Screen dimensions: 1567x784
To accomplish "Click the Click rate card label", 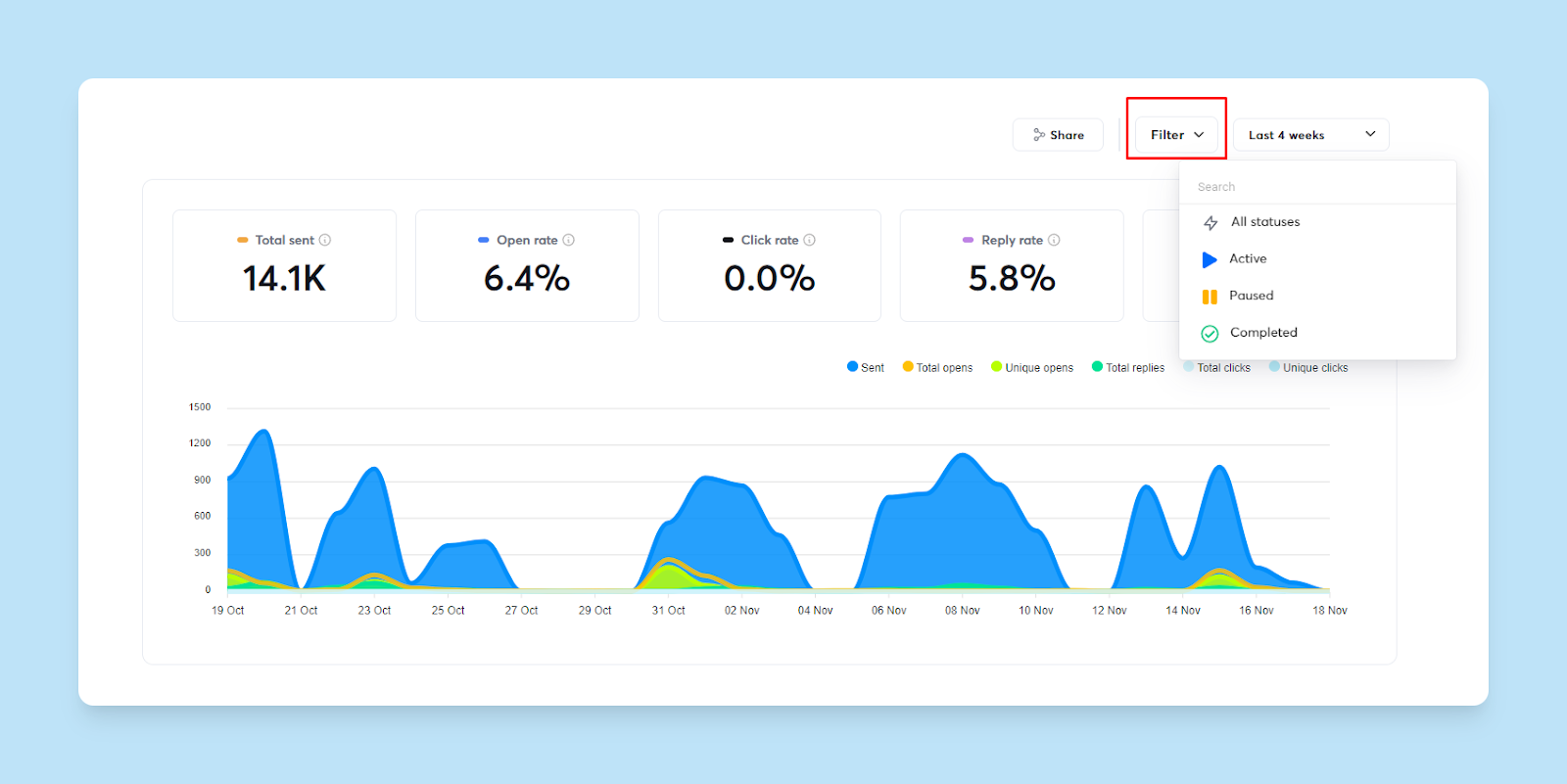I will (x=770, y=240).
